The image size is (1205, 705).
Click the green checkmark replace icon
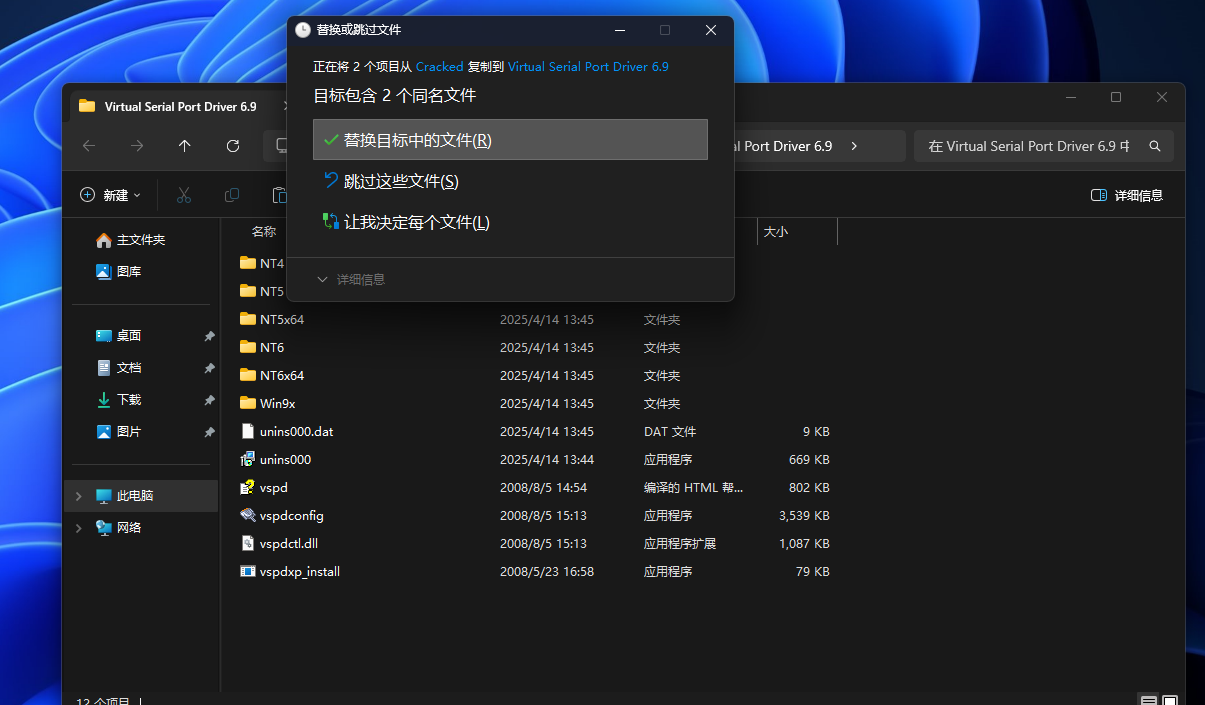[x=331, y=140]
